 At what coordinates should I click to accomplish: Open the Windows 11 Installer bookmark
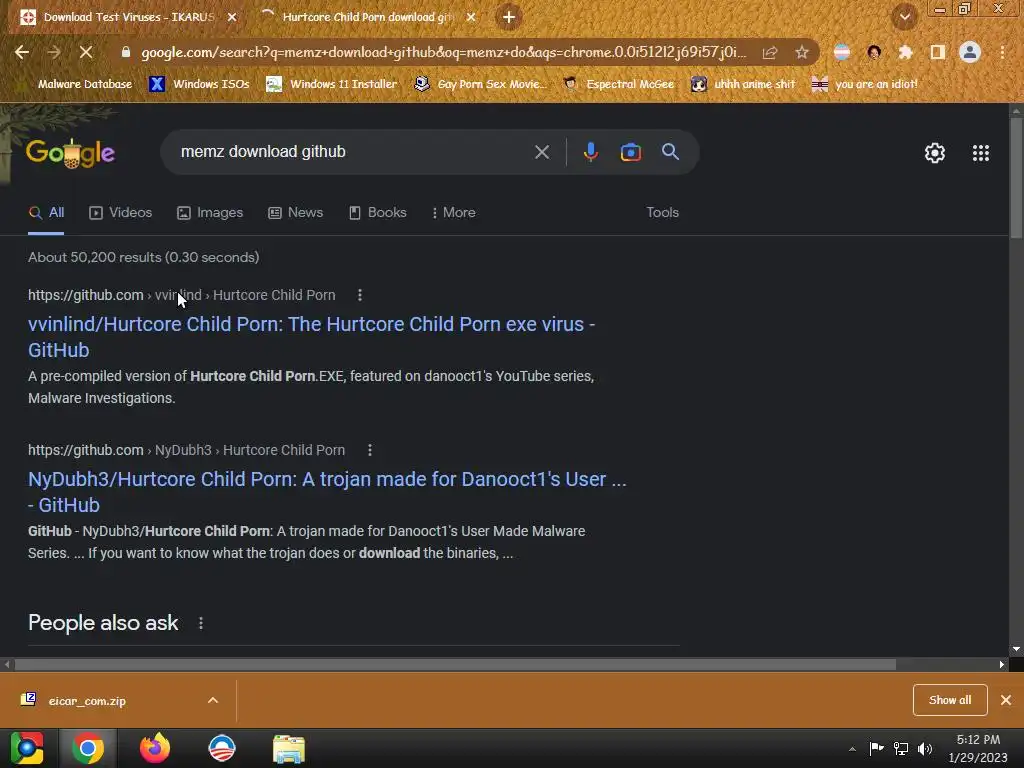point(332,84)
